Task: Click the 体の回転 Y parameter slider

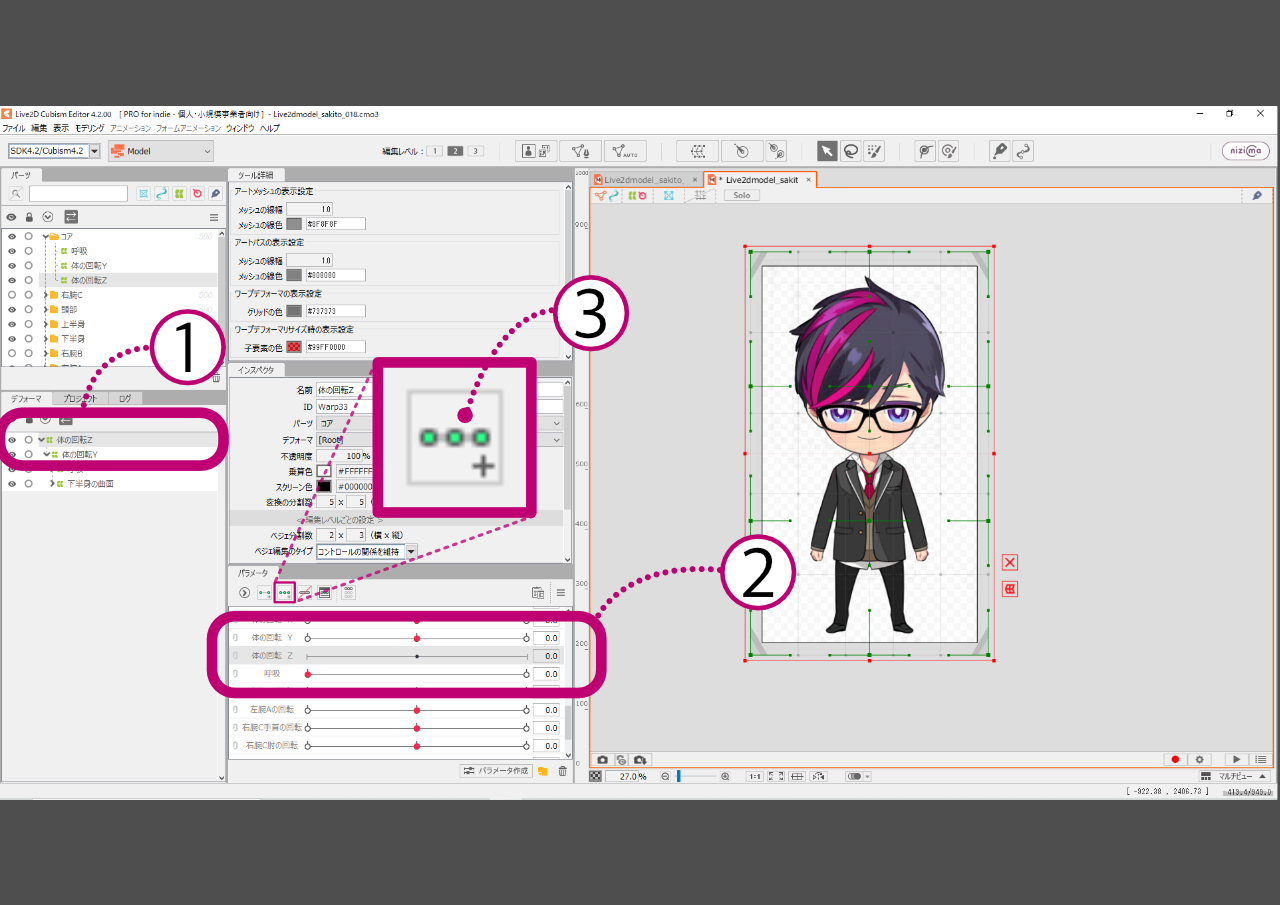Action: [417, 637]
